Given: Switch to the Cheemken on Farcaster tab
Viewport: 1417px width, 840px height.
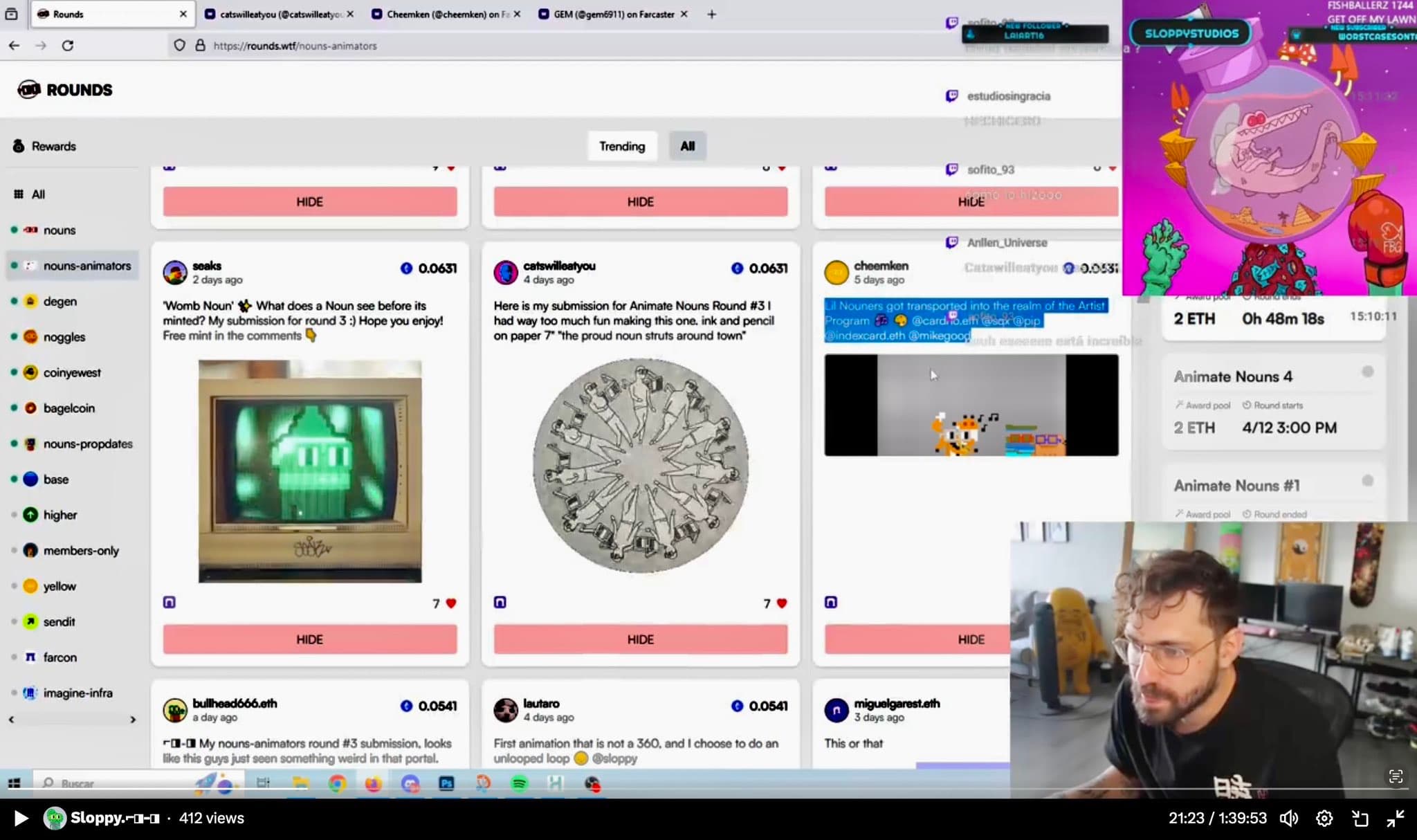Looking at the screenshot, I should pos(446,14).
